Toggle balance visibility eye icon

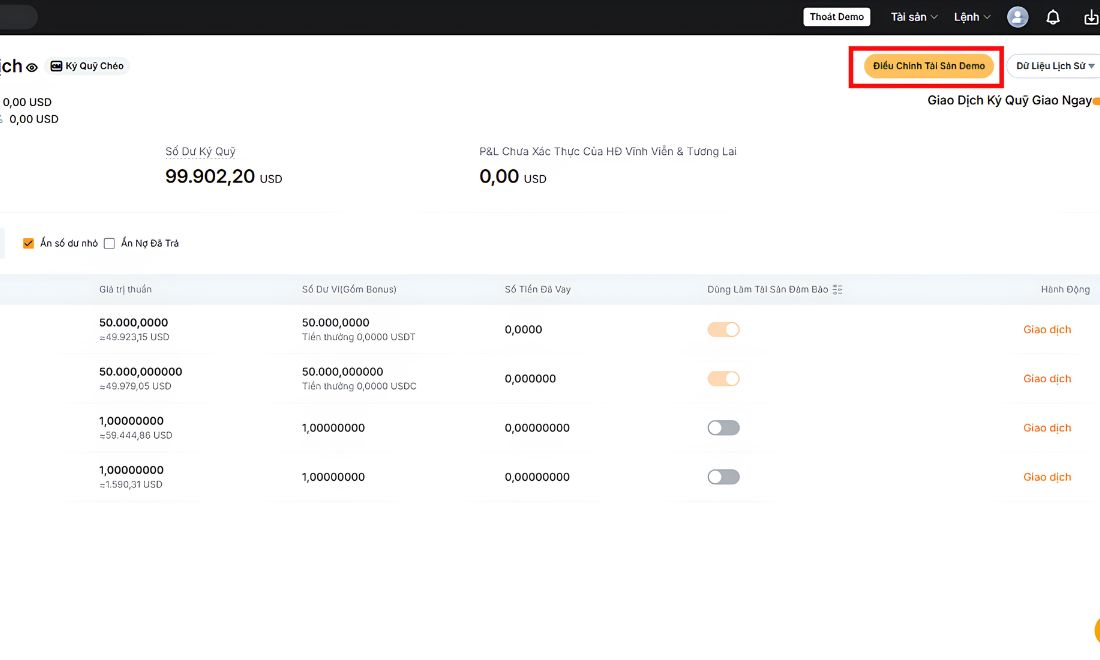(32, 67)
